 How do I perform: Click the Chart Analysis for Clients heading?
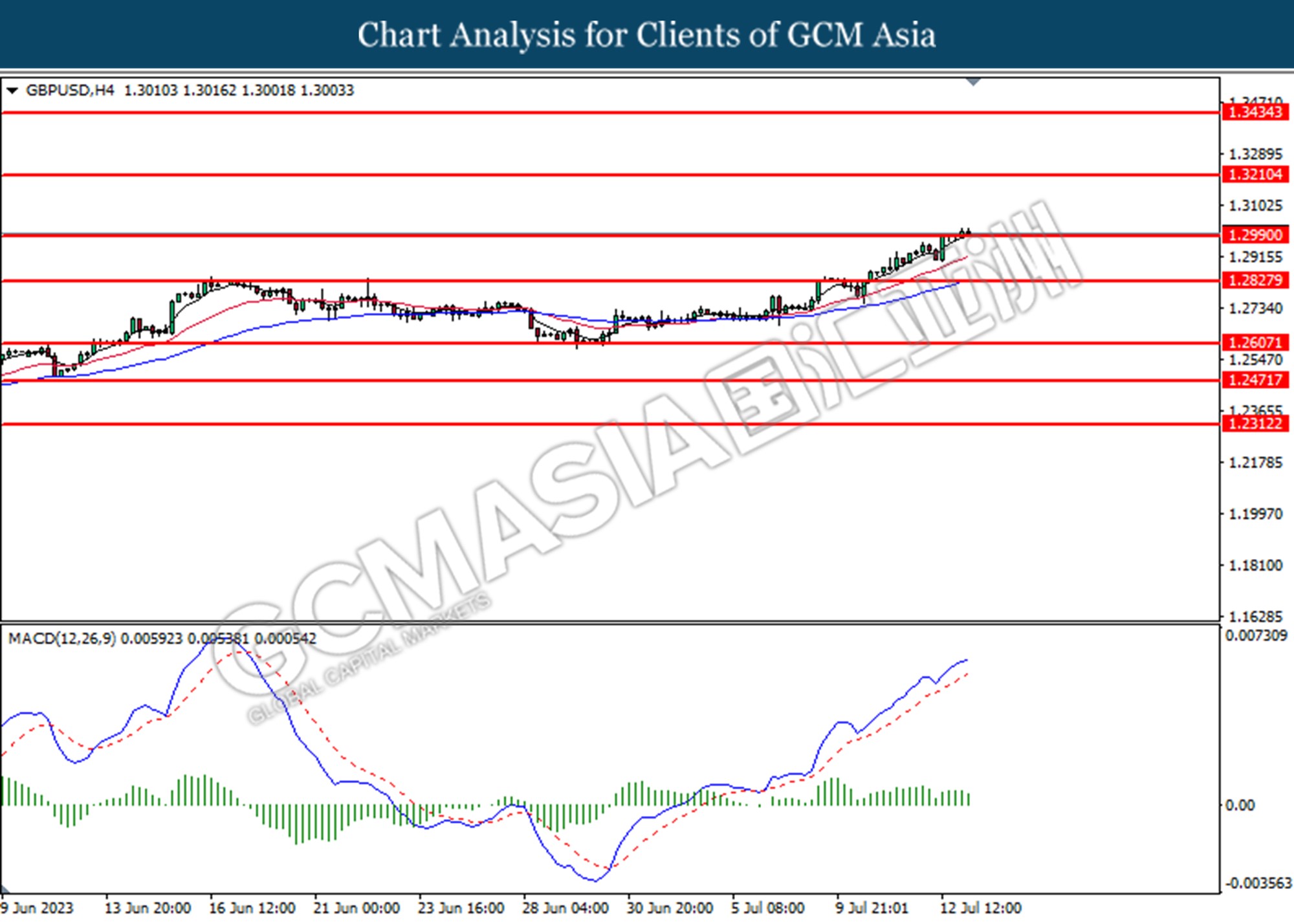[x=647, y=35]
